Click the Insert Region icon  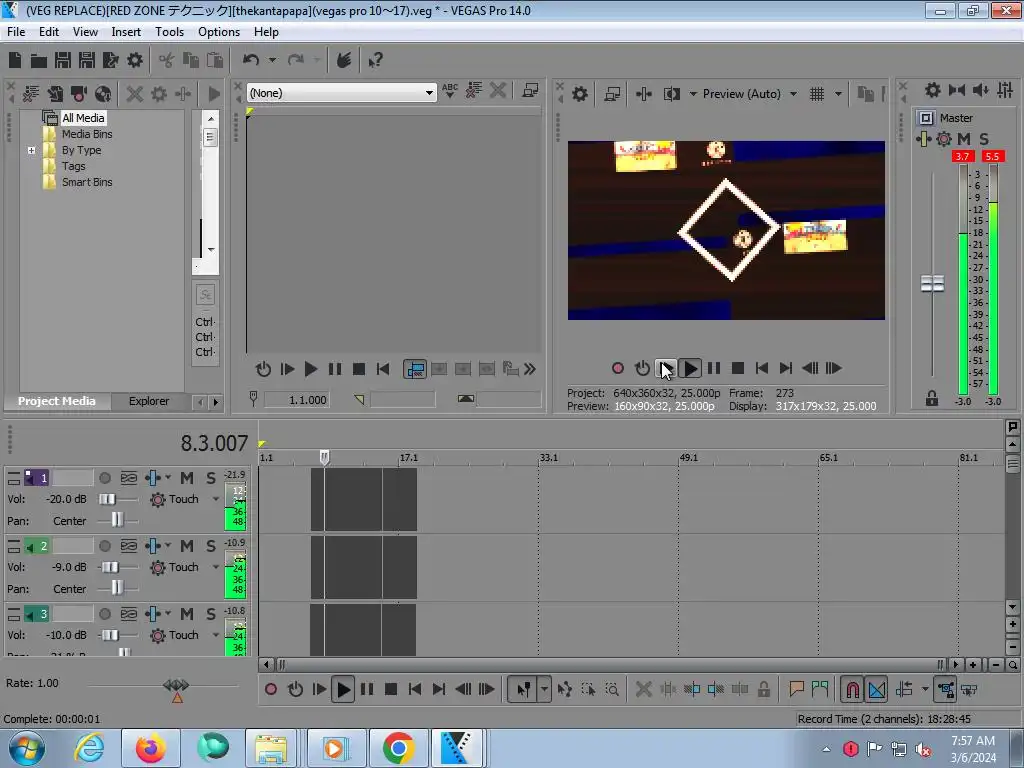820,689
